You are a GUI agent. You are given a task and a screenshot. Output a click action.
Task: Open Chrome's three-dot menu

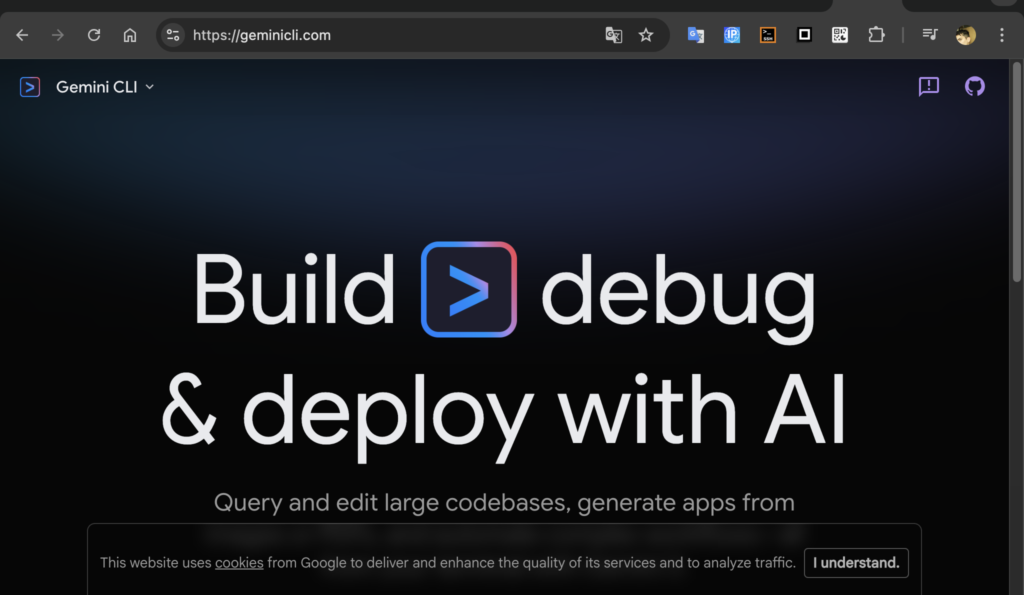point(1001,35)
